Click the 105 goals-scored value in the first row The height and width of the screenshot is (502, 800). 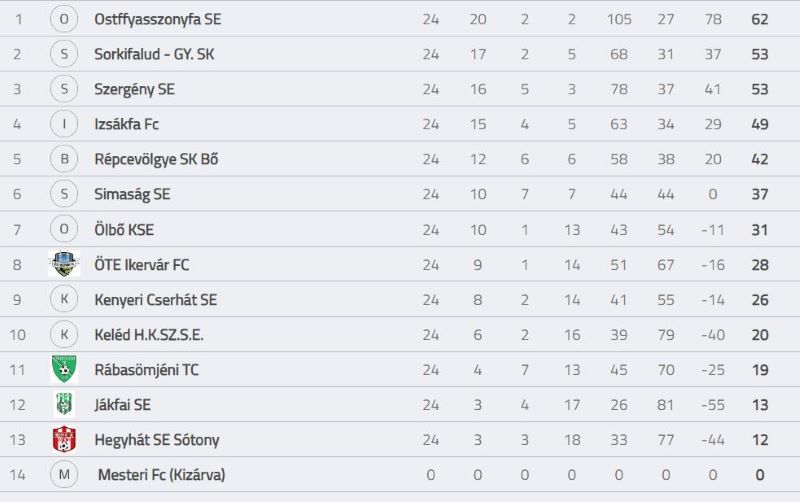click(619, 19)
